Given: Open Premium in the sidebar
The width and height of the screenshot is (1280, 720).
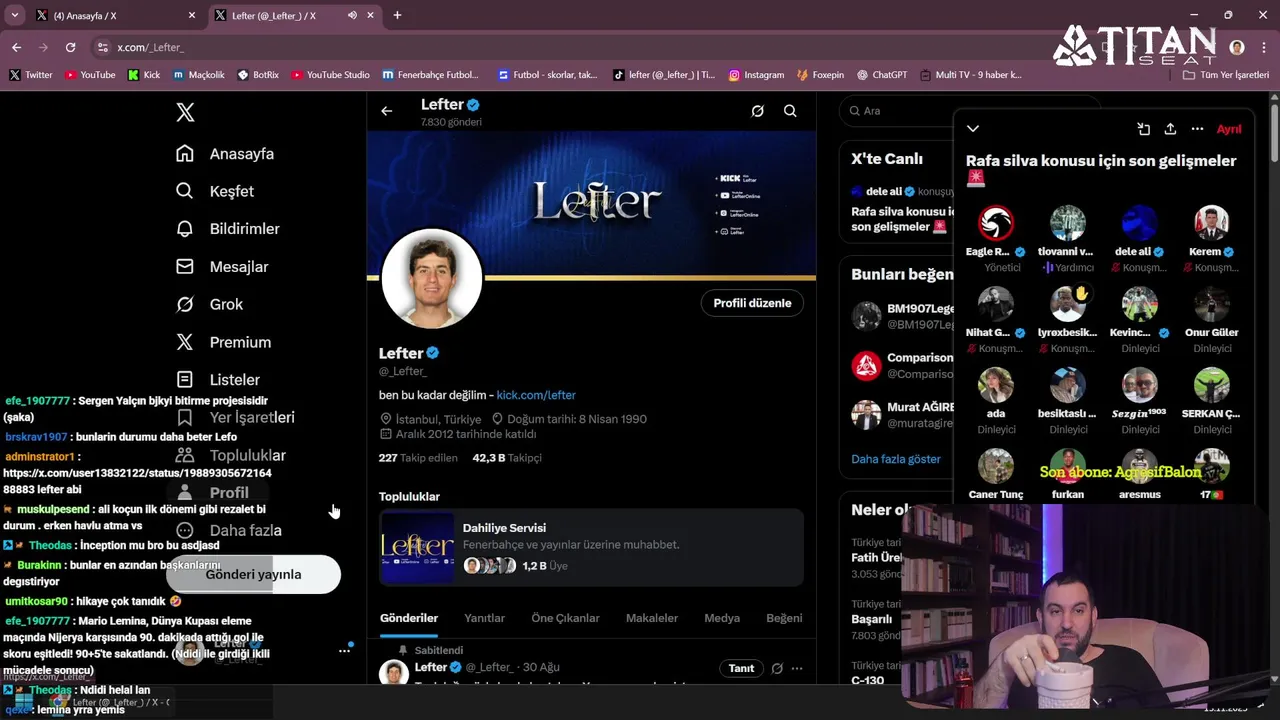Looking at the screenshot, I should (223, 342).
